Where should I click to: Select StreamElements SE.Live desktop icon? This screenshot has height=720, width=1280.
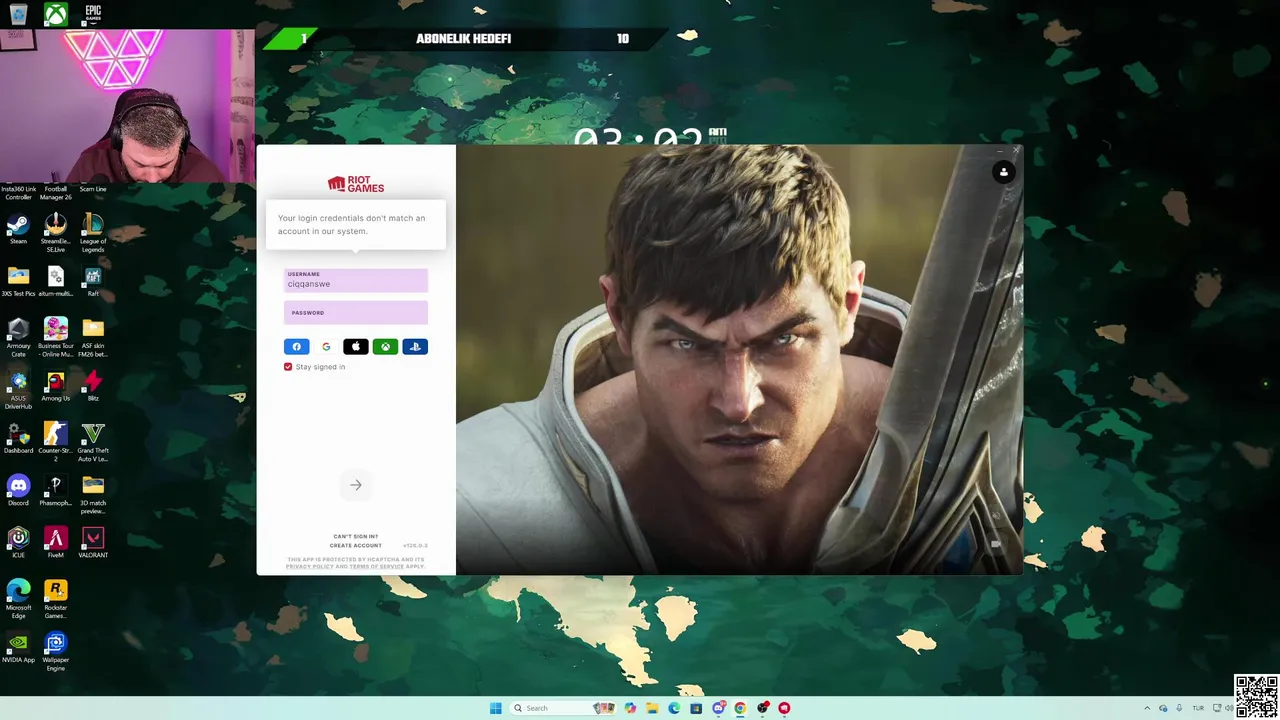click(55, 232)
